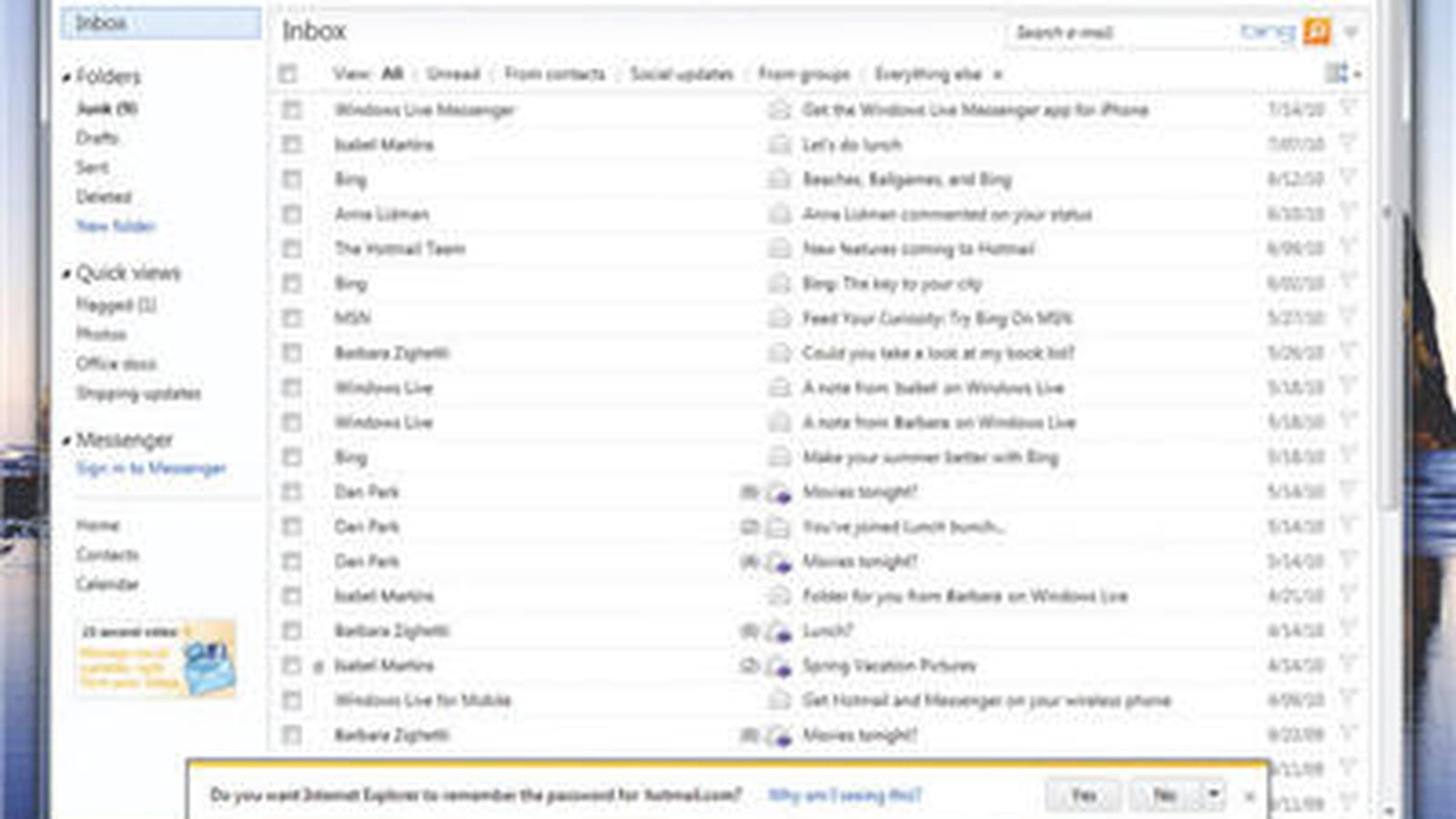Expand more view filters after Everything else
The image size is (1456, 819).
click(x=998, y=75)
